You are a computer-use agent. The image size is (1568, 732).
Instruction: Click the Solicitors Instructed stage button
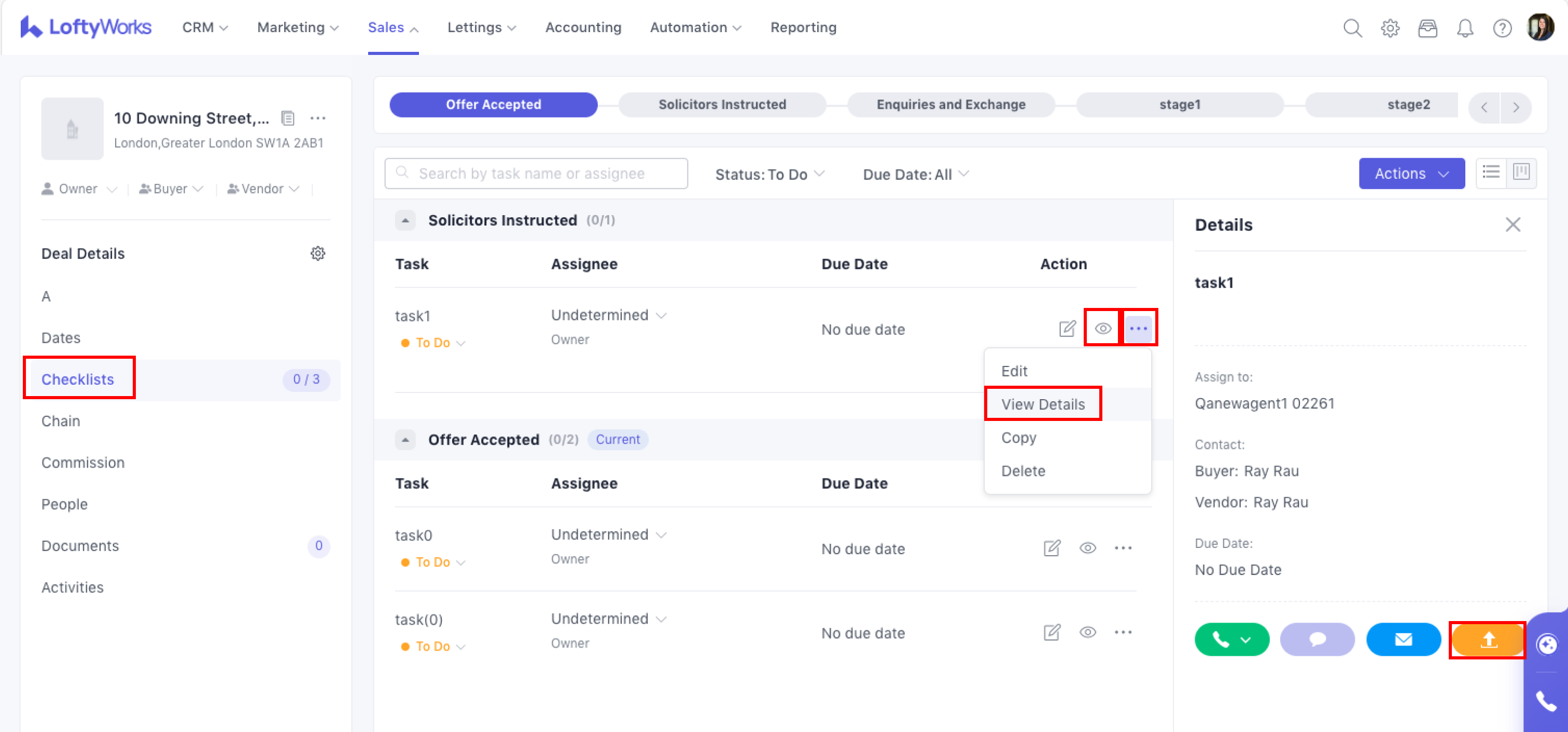(722, 104)
